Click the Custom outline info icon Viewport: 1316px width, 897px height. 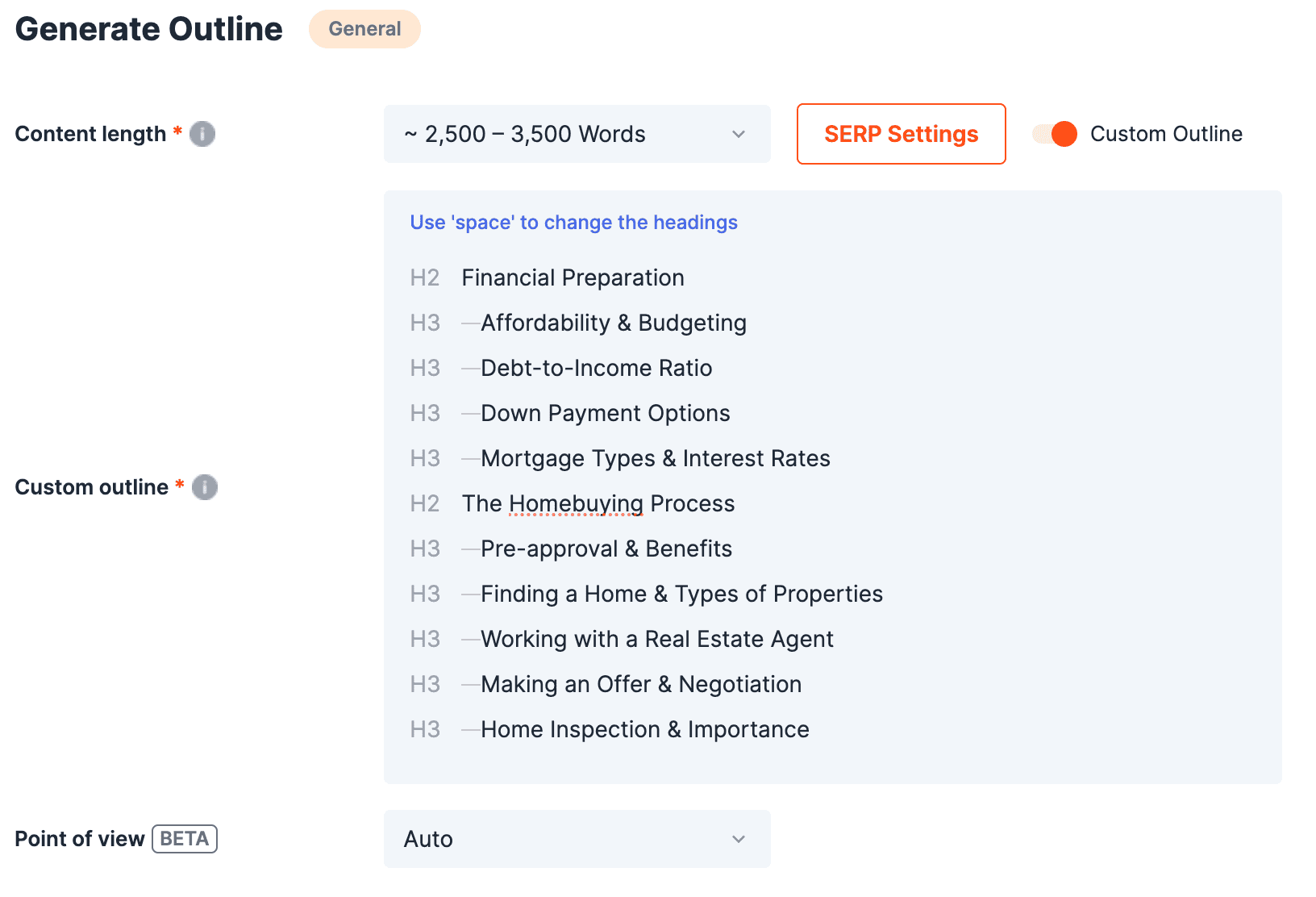click(205, 487)
